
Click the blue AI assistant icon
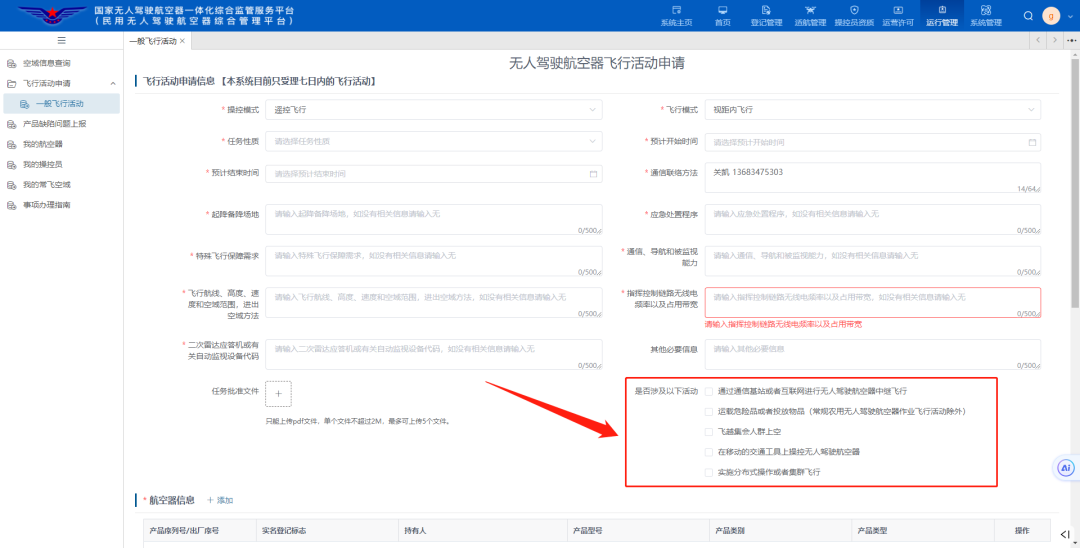click(x=1066, y=468)
